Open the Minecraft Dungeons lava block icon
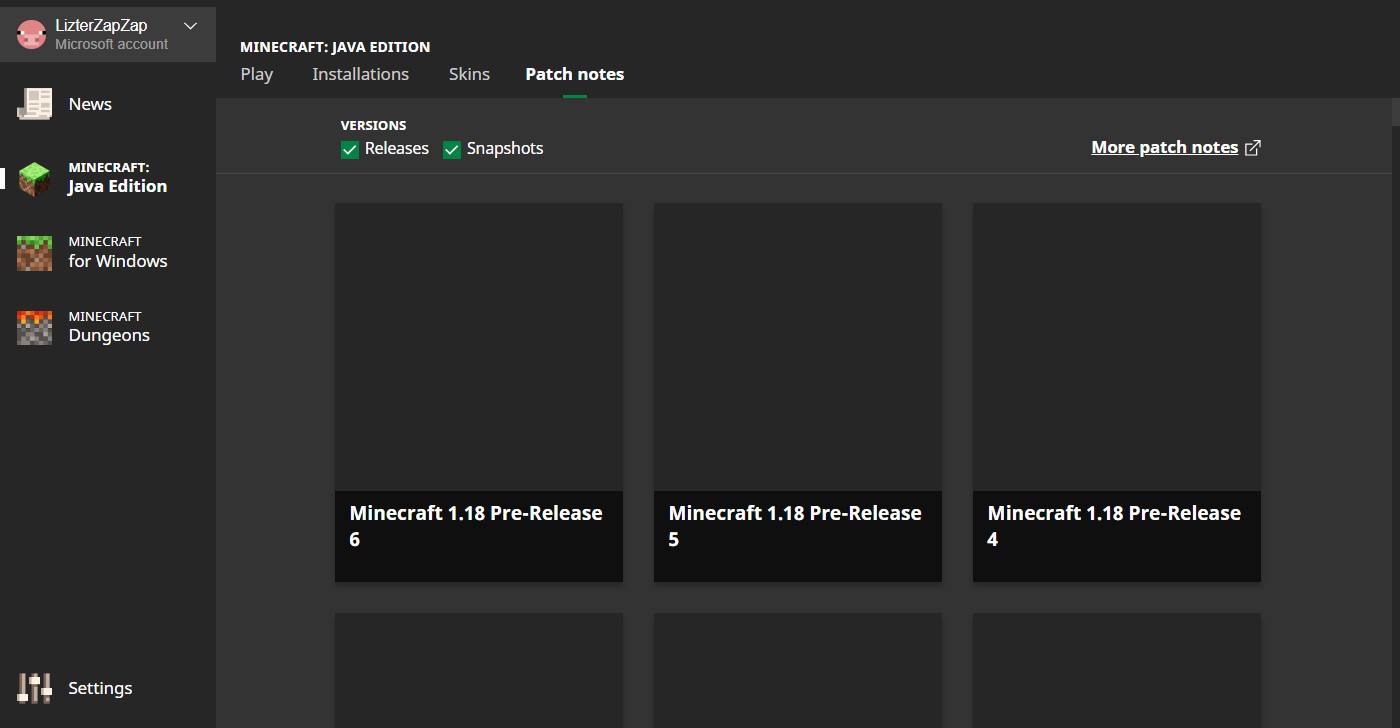Screen dimensions: 1400x728 tap(34, 327)
